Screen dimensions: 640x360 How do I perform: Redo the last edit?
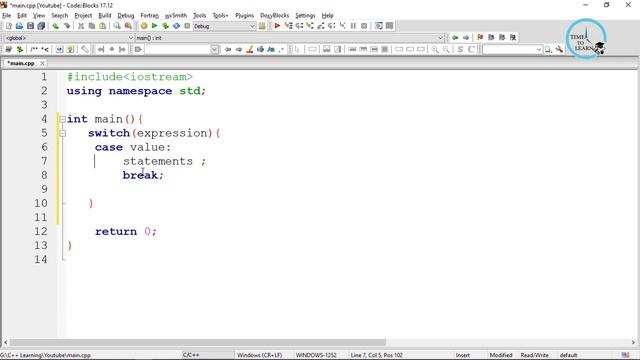[x=67, y=26]
